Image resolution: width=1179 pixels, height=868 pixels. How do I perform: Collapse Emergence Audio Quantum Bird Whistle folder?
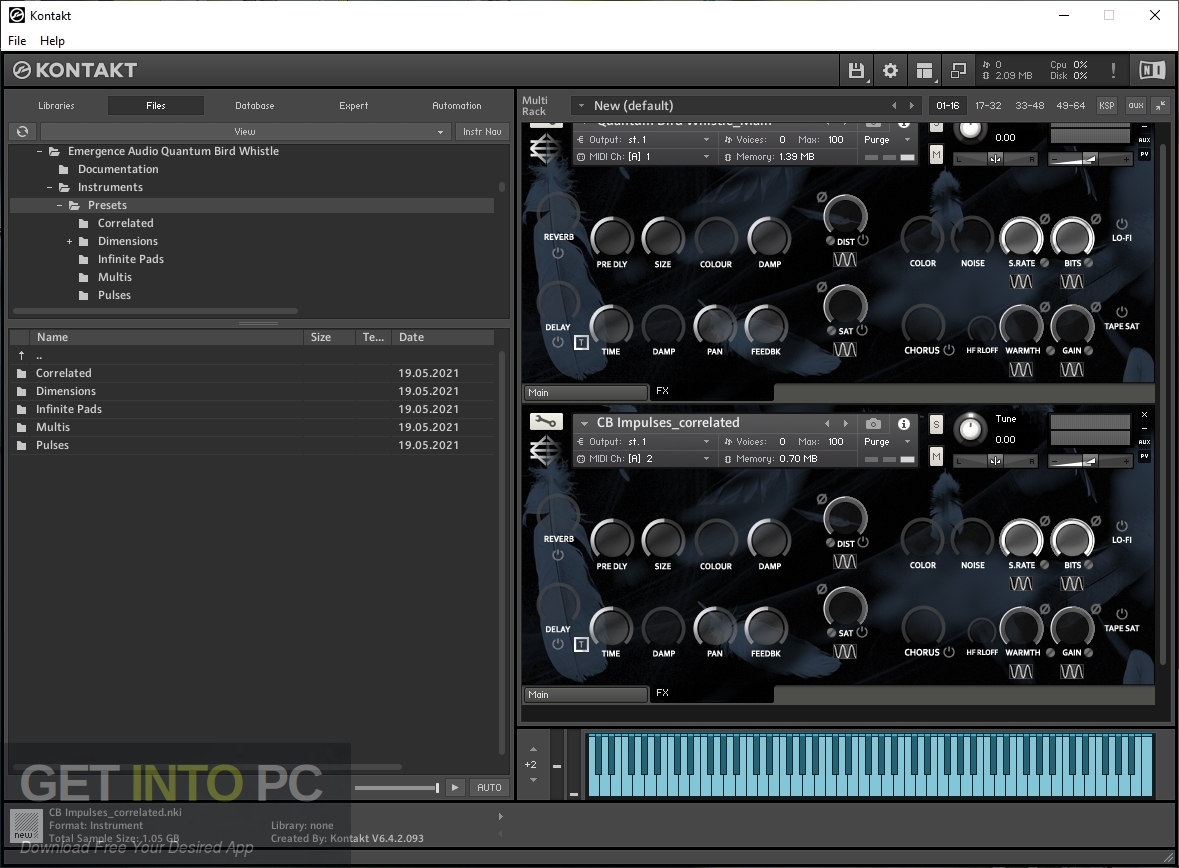[x=39, y=151]
